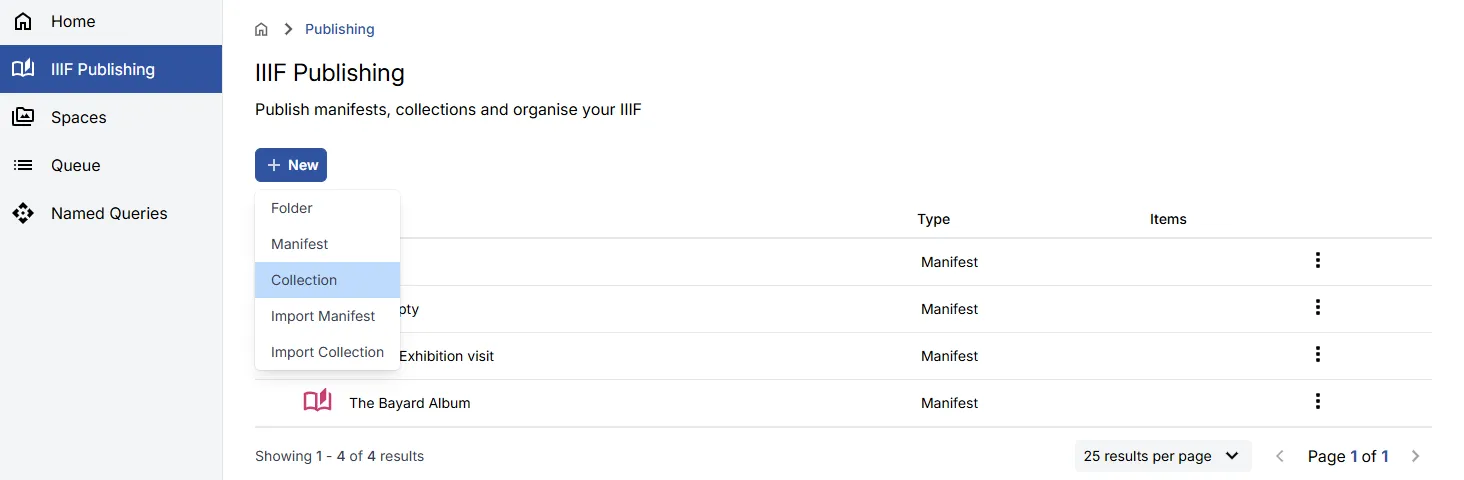Click the home breadcrumb icon

pyautogui.click(x=261, y=29)
